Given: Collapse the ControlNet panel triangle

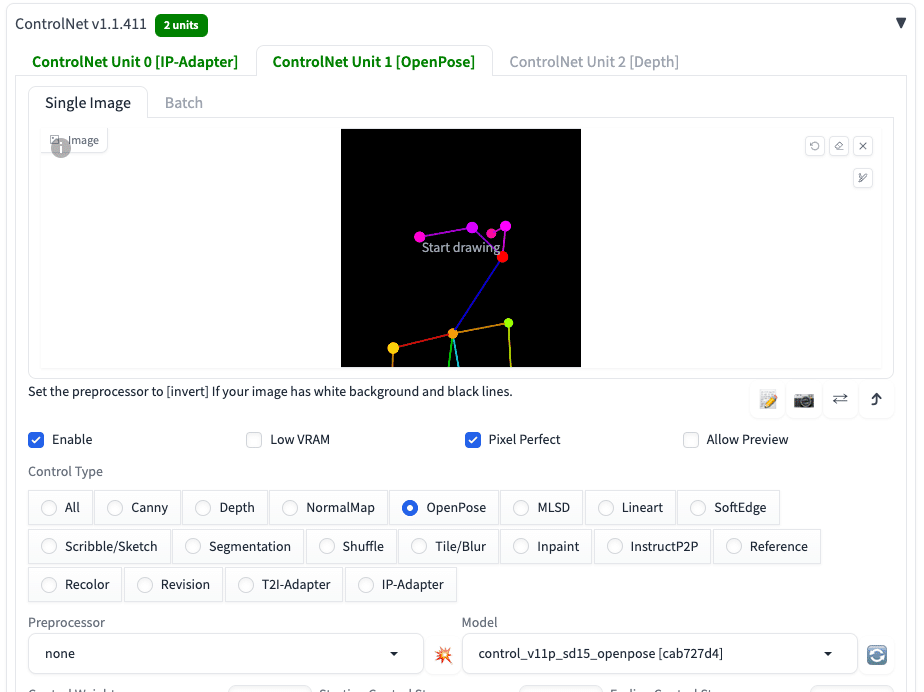Looking at the screenshot, I should click(x=900, y=23).
